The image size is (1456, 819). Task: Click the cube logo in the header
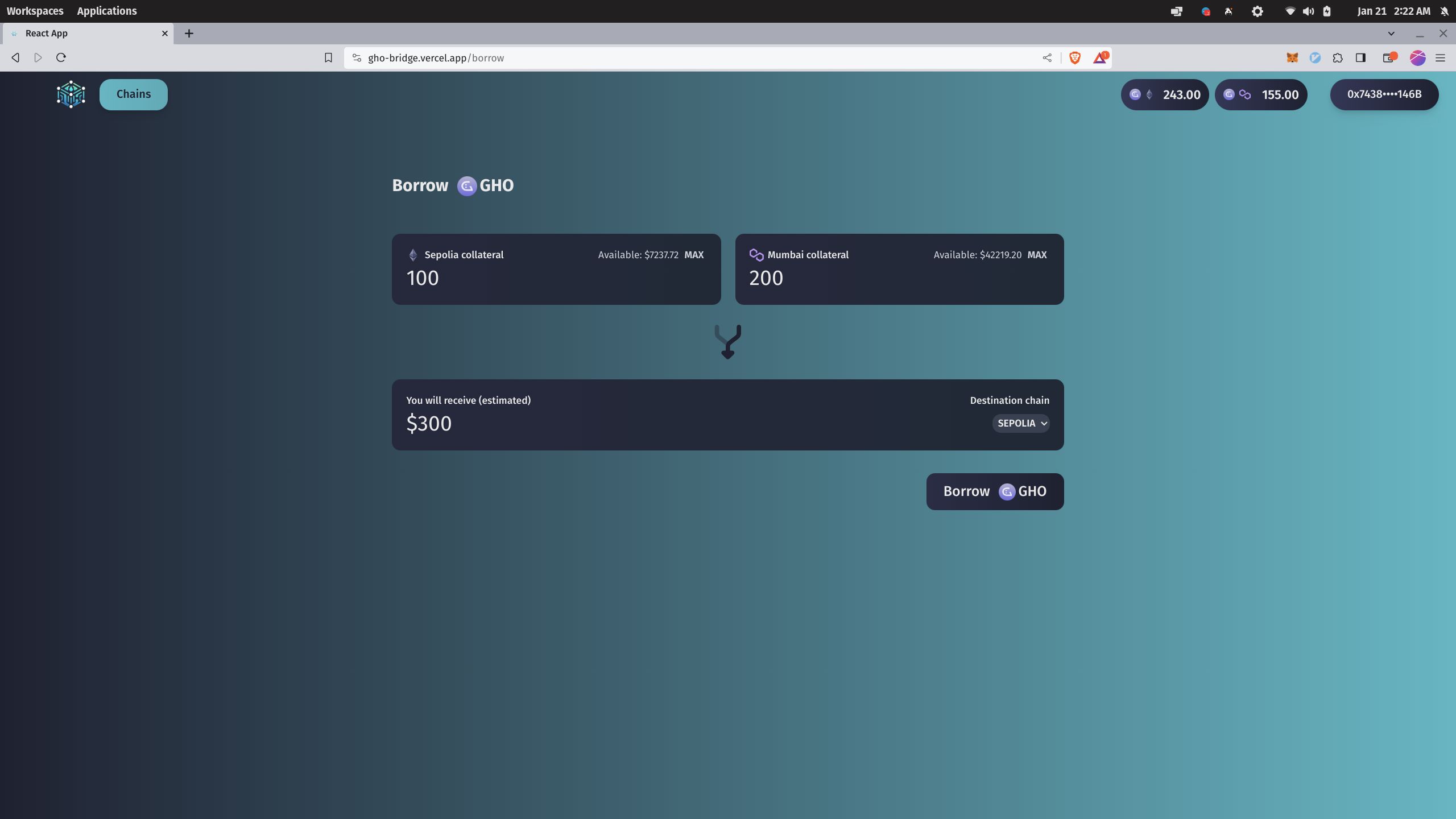click(71, 94)
